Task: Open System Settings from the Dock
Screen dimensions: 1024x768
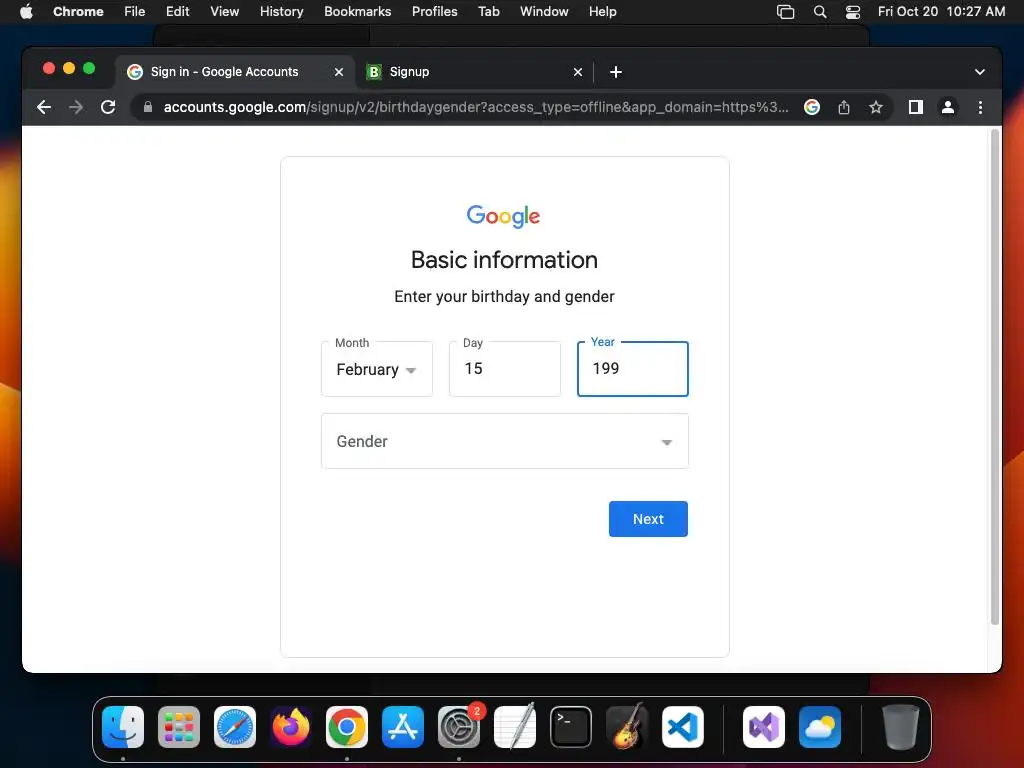Action: point(459,727)
